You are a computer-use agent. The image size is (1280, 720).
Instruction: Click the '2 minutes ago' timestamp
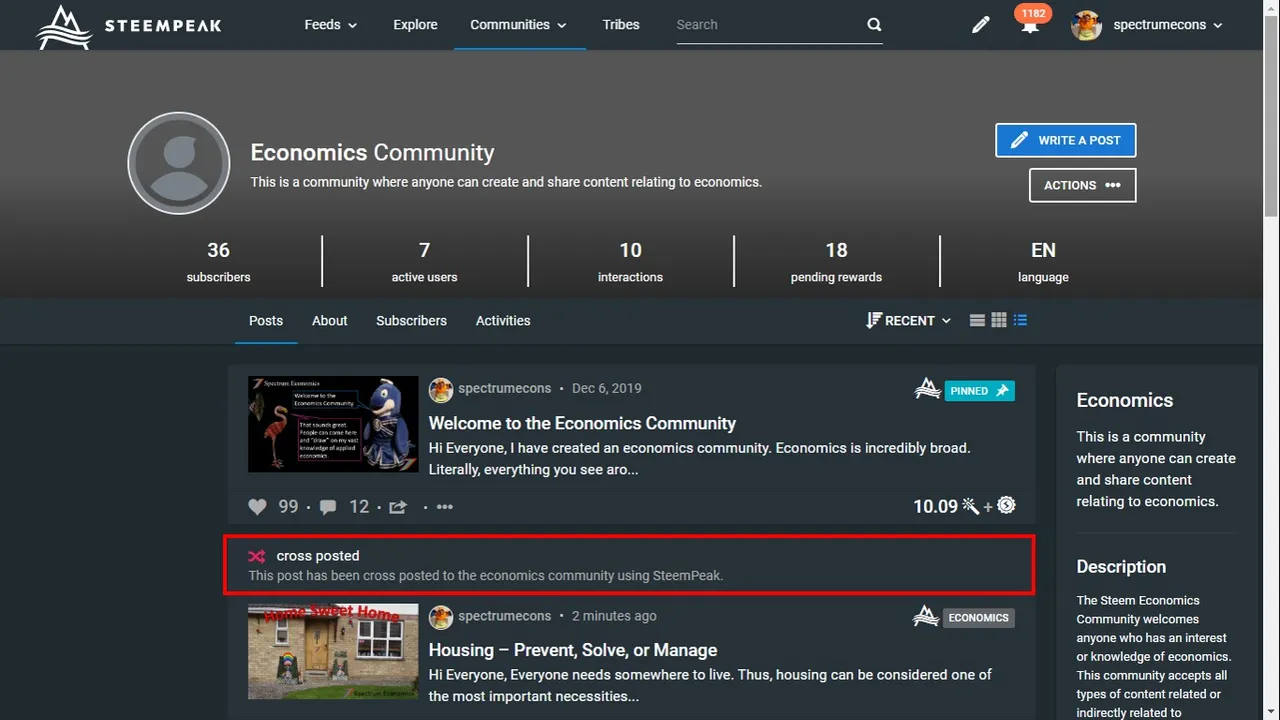point(614,616)
